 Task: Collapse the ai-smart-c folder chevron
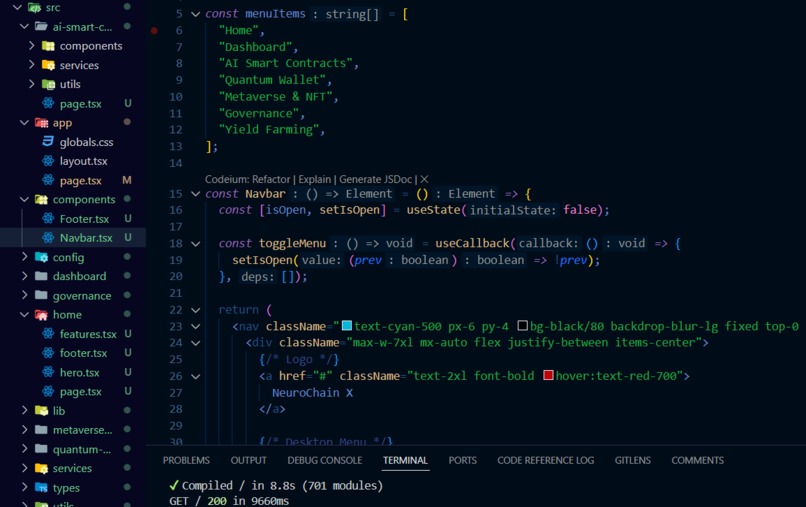point(24,26)
